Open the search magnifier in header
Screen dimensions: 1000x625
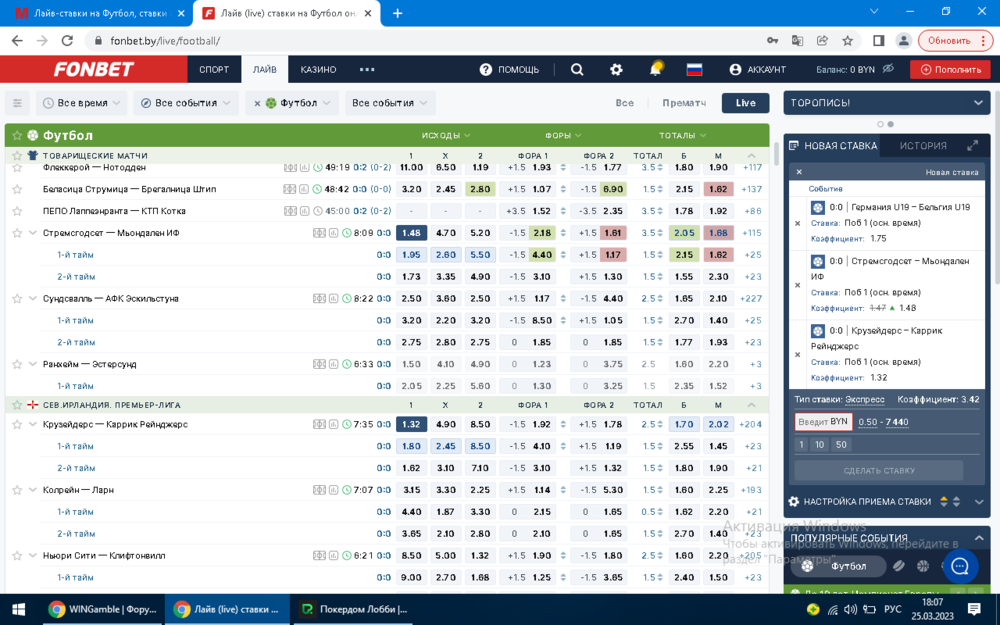(x=577, y=69)
